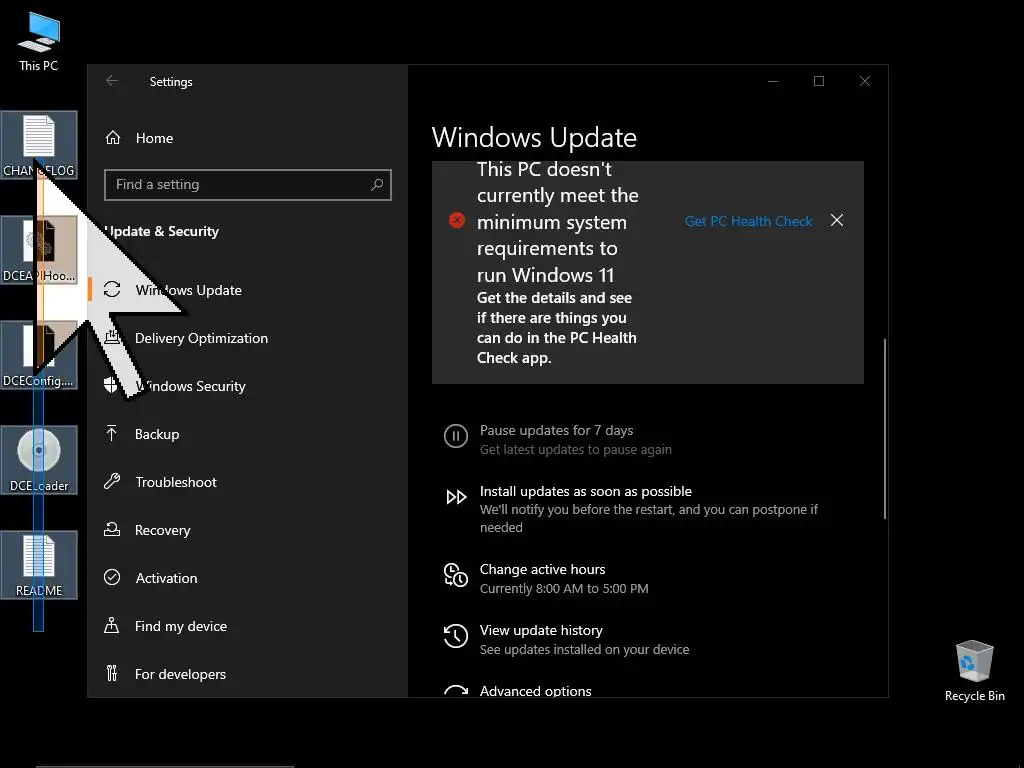Viewport: 1024px width, 768px height.
Task: Click the Settings page vertical scrollbar
Action: coord(885,428)
